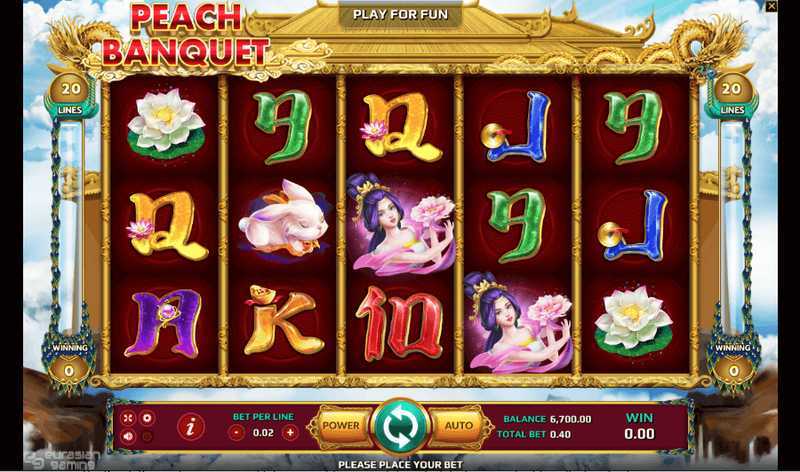Click the balance amount 6,700.00

(x=571, y=419)
